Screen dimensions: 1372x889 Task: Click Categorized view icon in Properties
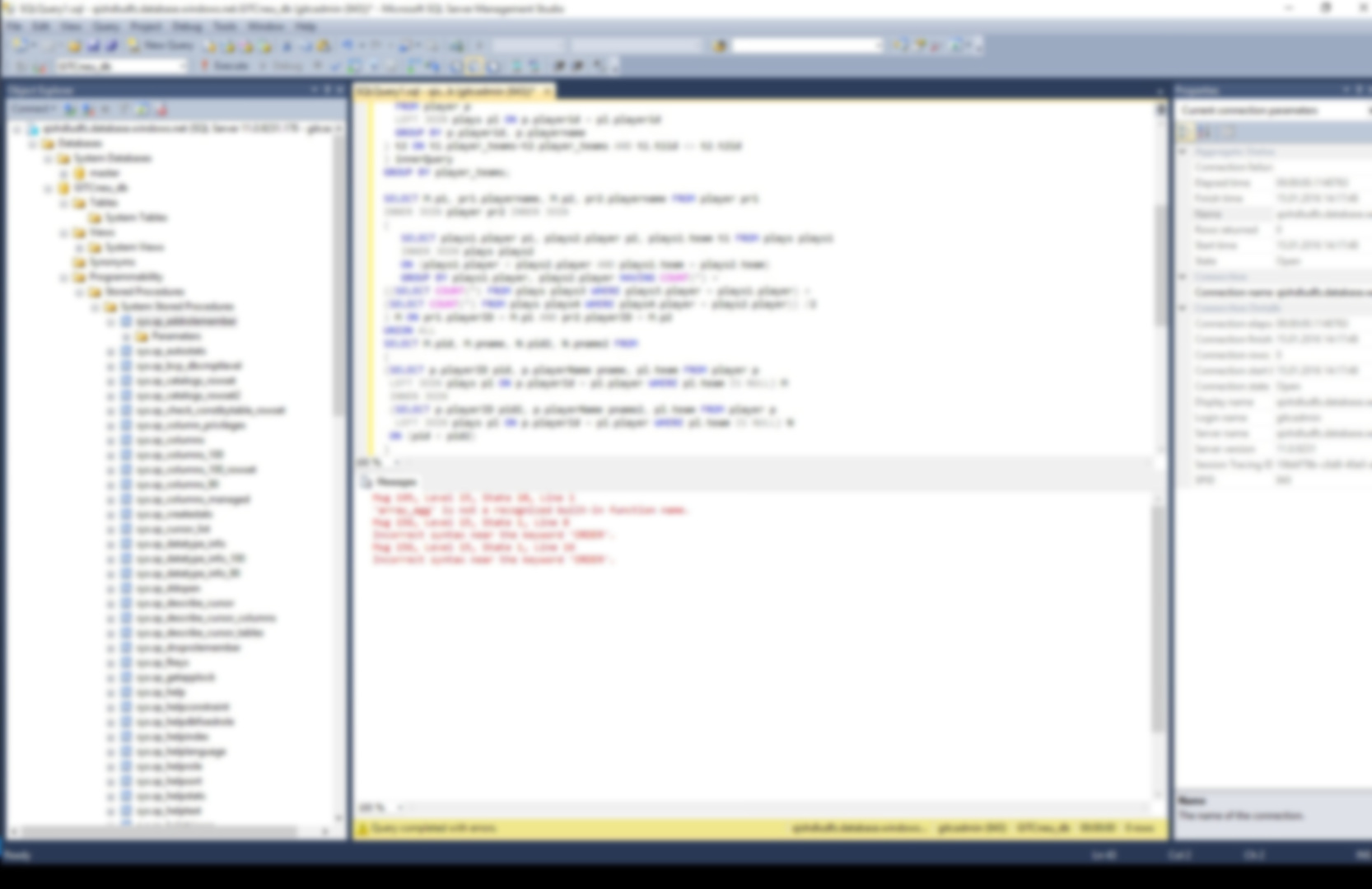point(1186,132)
